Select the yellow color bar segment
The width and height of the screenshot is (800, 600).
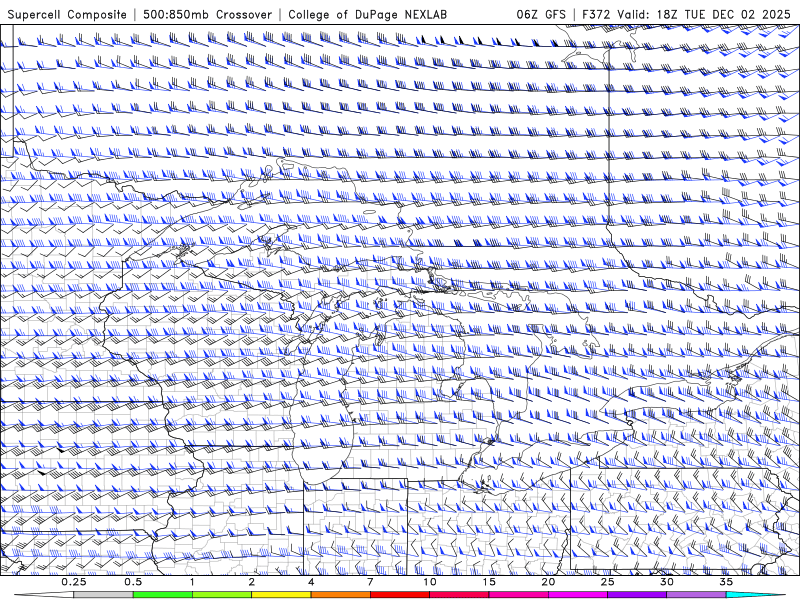281,595
